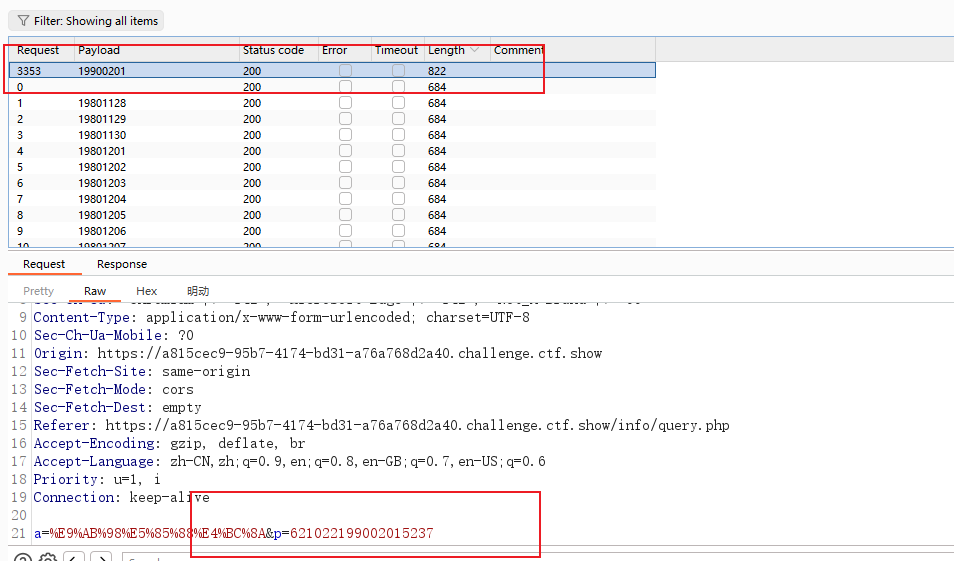Toggle Error checkbox for payload 19801204

(346, 198)
